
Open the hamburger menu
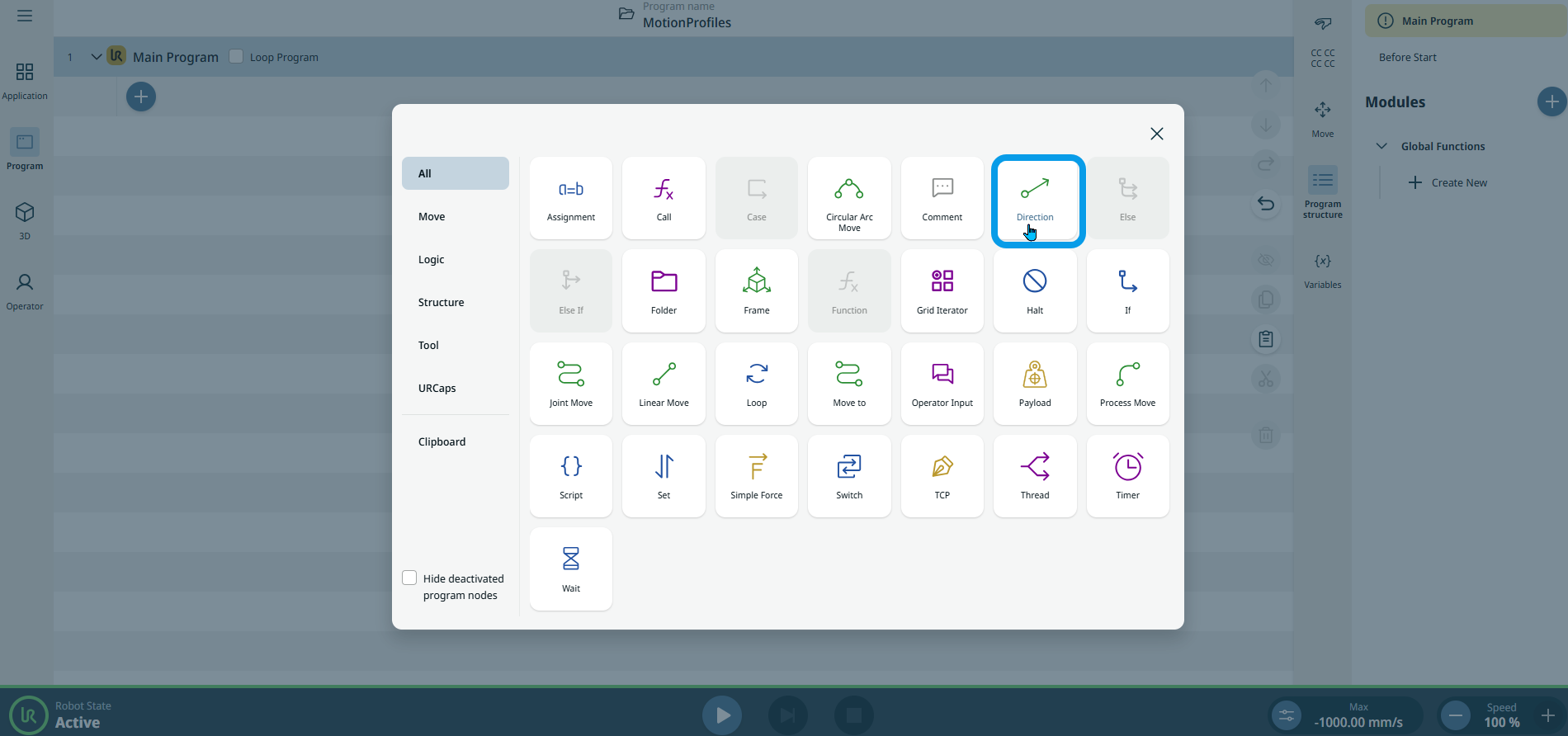pos(25,16)
